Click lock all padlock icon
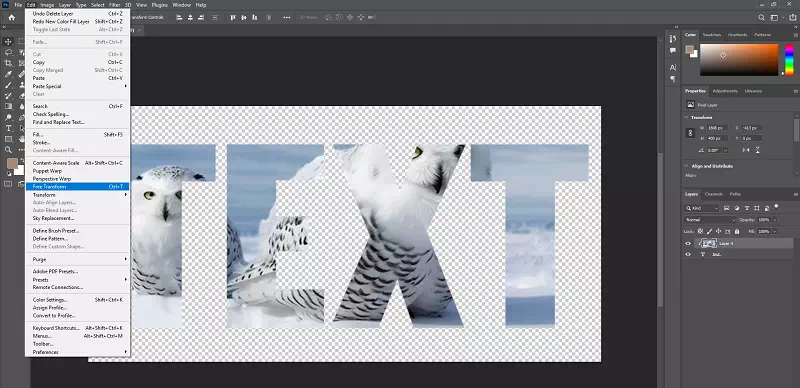Viewport: 800px width, 388px height. pyautogui.click(x=737, y=231)
